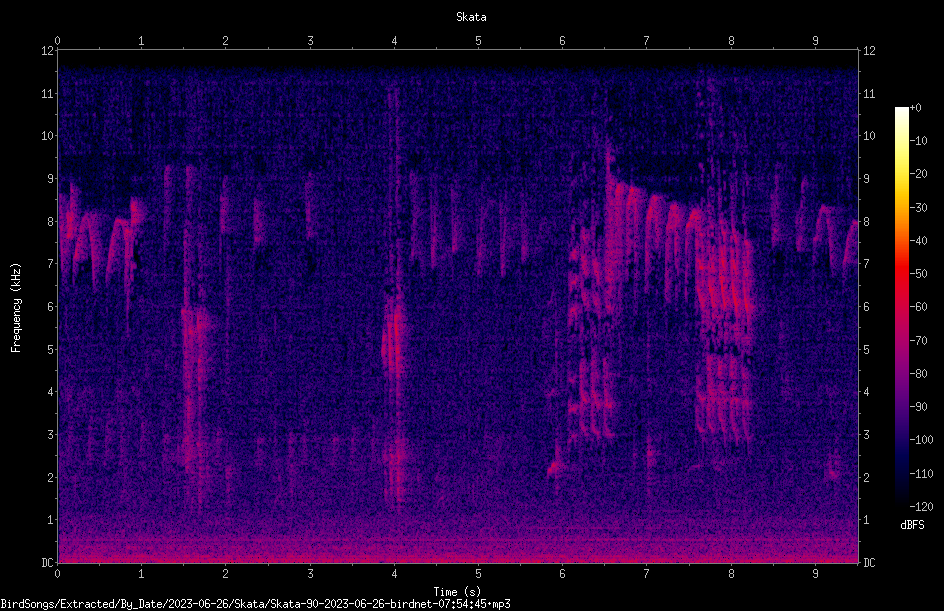944x611 pixels.
Task: Click the "-110" color scale label
Action: pyautogui.click(x=921, y=474)
